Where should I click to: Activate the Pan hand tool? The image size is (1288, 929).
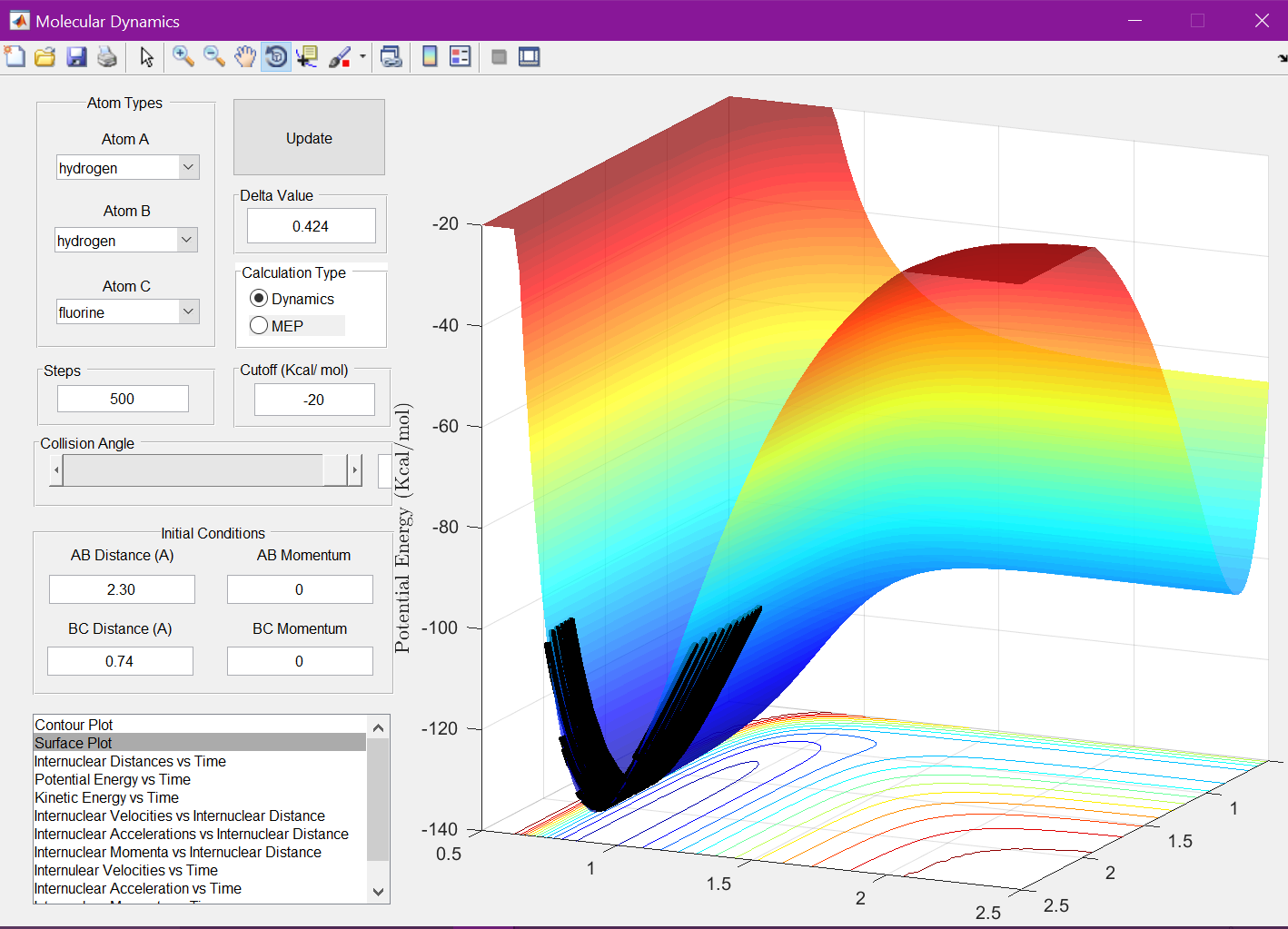pyautogui.click(x=244, y=57)
